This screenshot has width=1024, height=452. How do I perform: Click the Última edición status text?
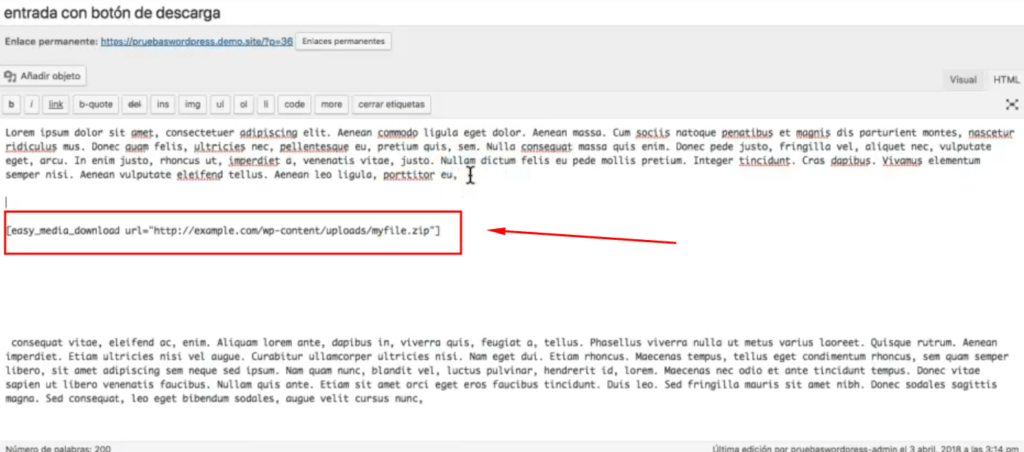867,448
